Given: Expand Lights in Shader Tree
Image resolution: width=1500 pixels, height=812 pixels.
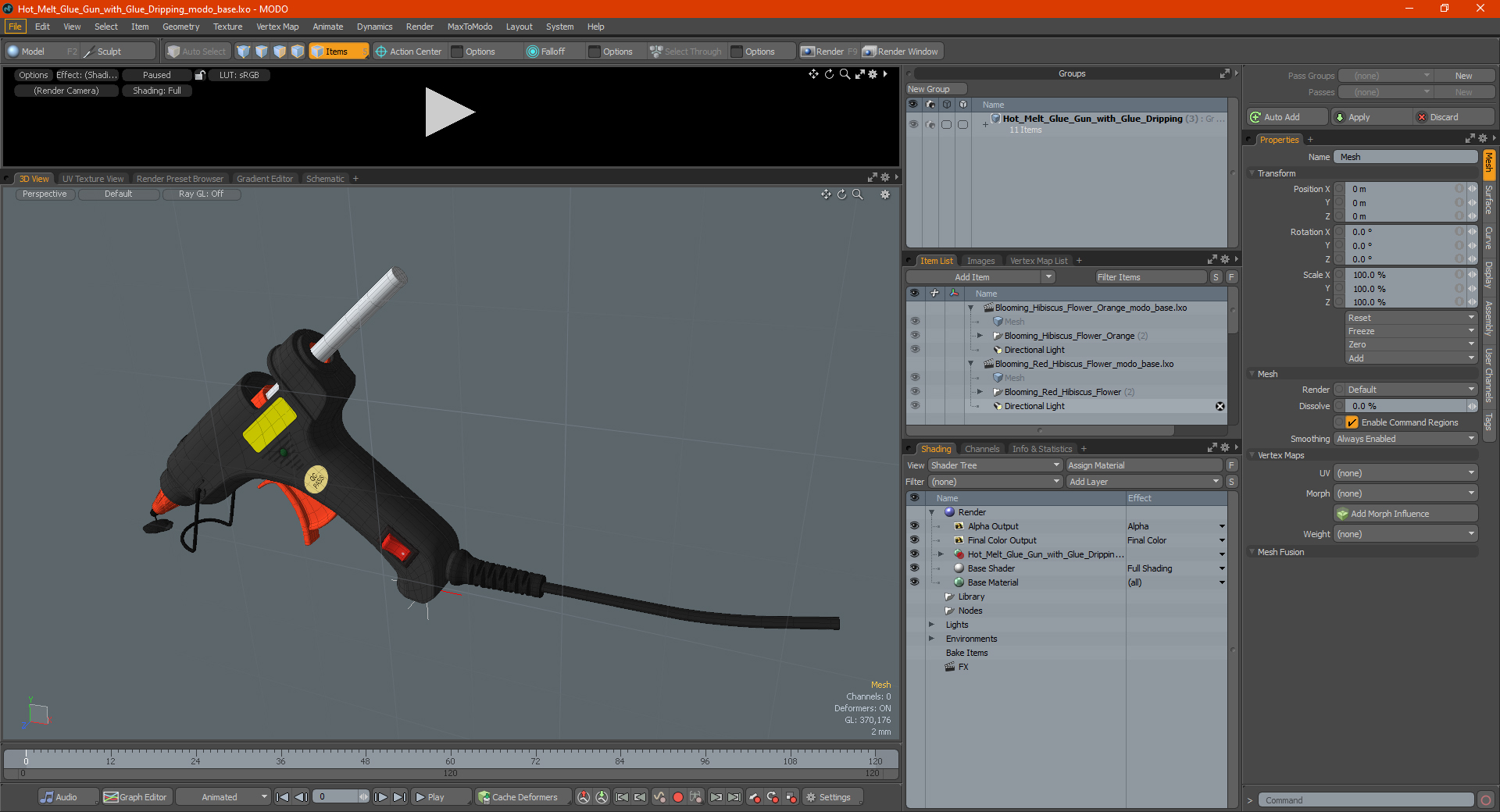Looking at the screenshot, I should tap(932, 625).
